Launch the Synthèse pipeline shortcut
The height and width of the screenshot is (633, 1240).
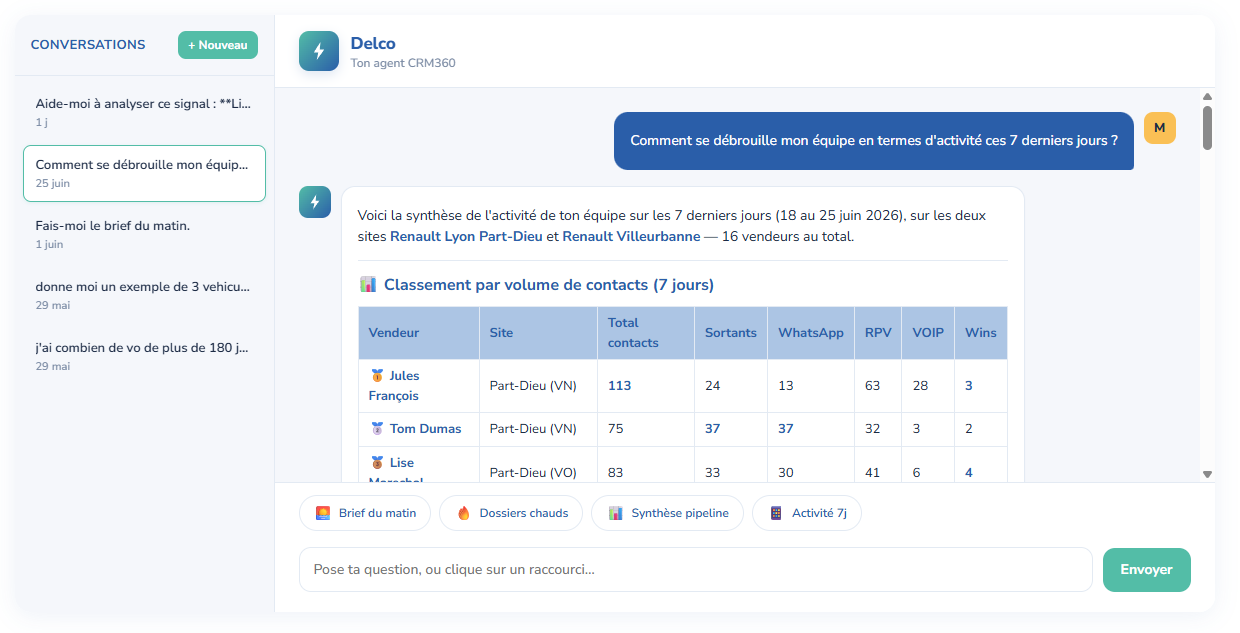point(667,513)
